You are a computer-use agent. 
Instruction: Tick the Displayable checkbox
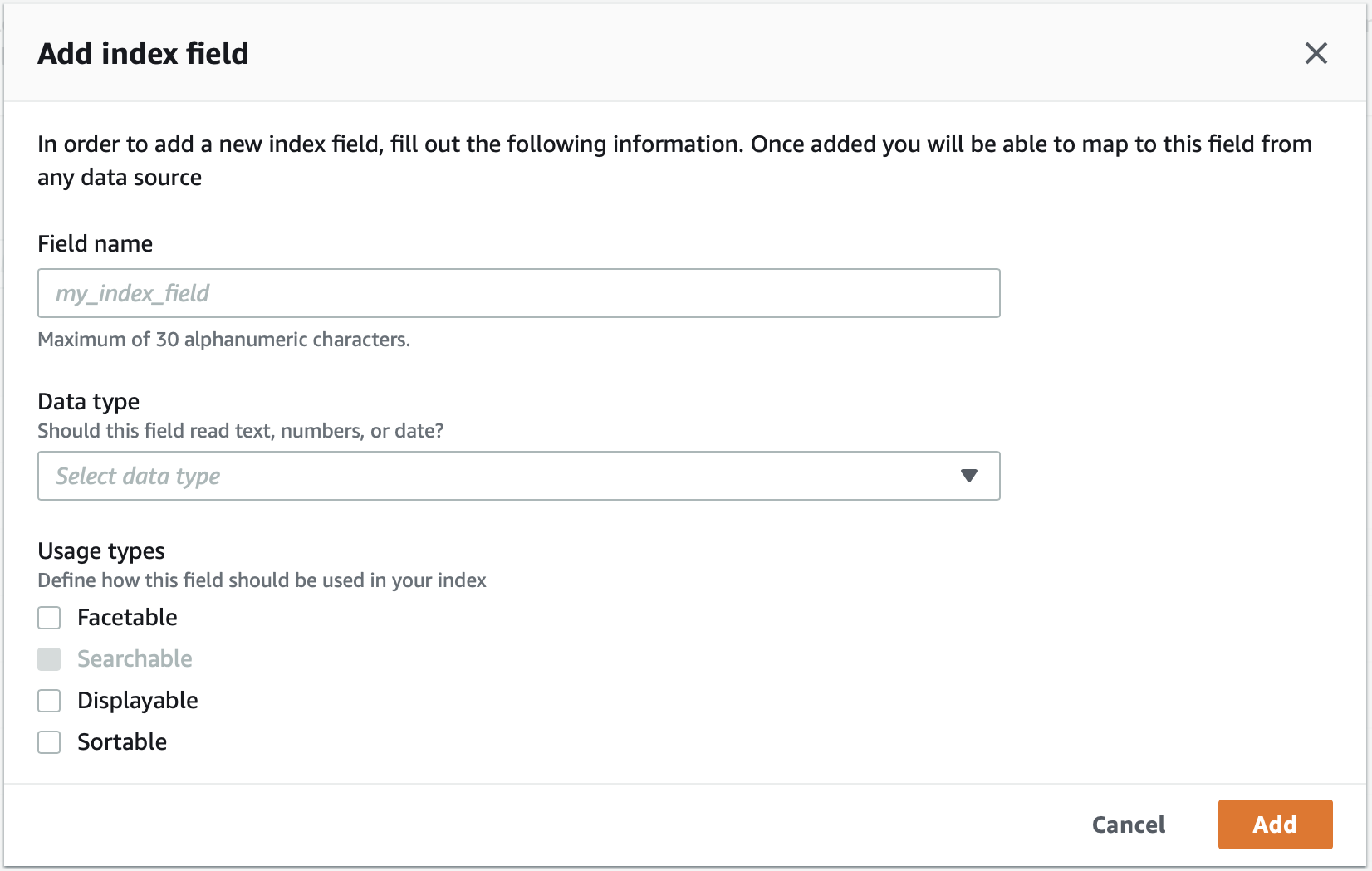49,701
